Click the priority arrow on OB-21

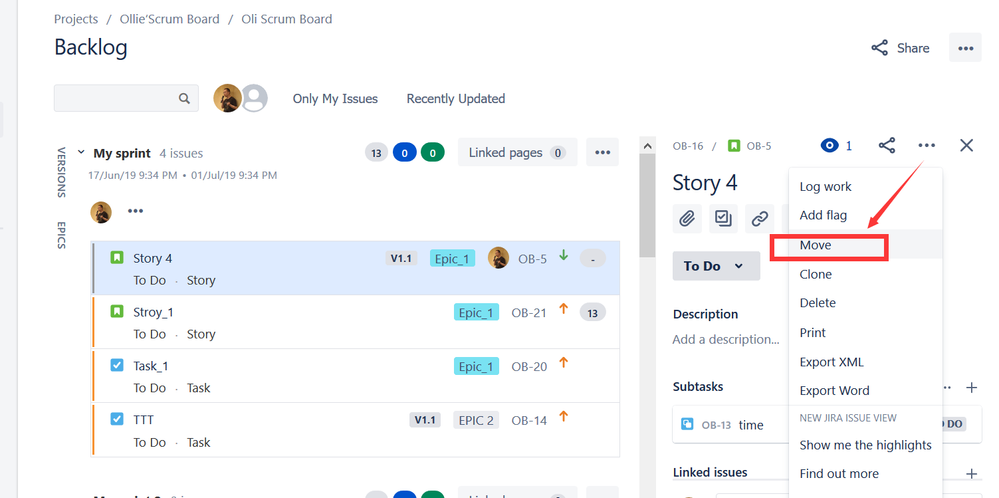pos(563,309)
